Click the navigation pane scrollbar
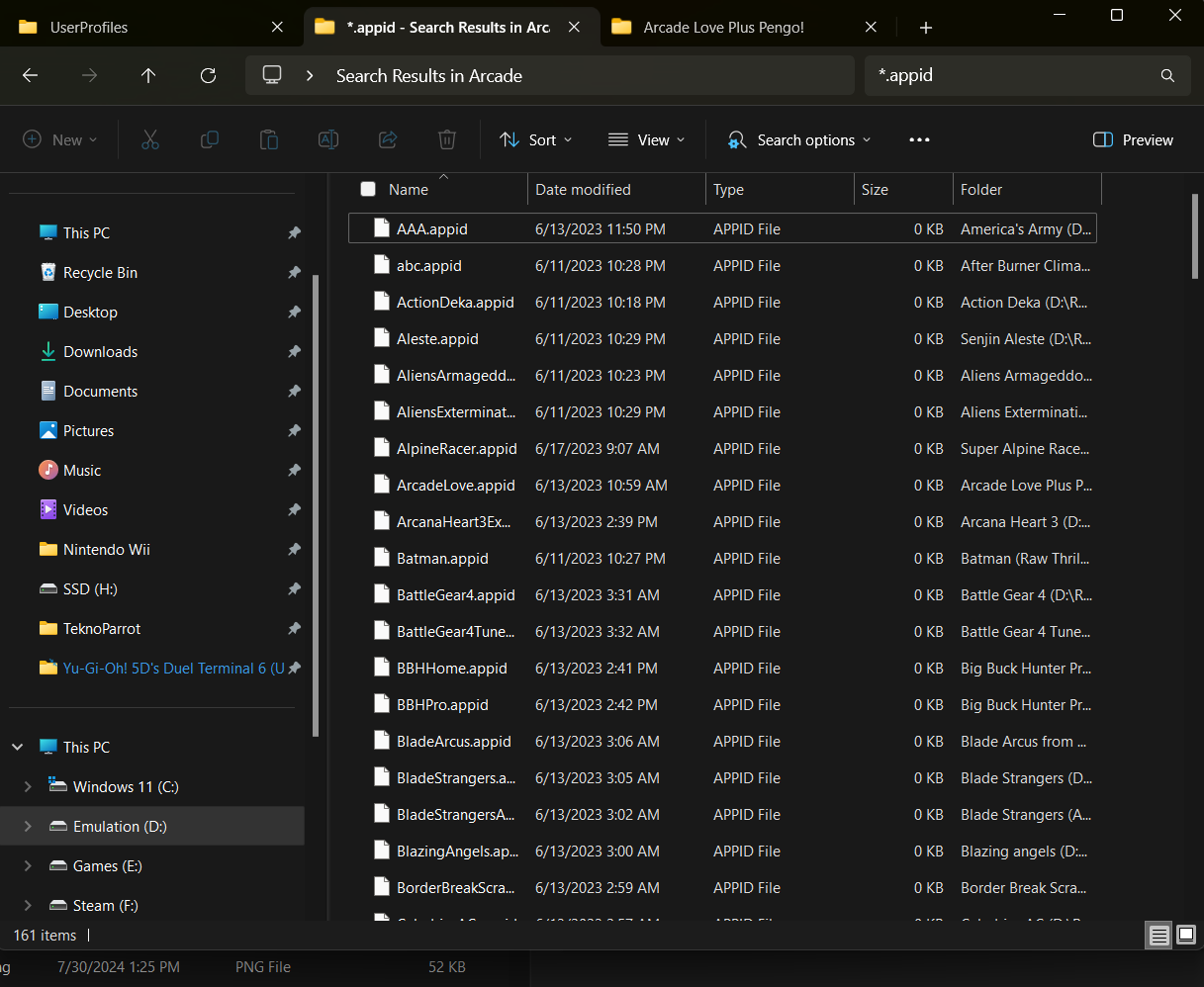Image resolution: width=1204 pixels, height=987 pixels. [x=316, y=504]
